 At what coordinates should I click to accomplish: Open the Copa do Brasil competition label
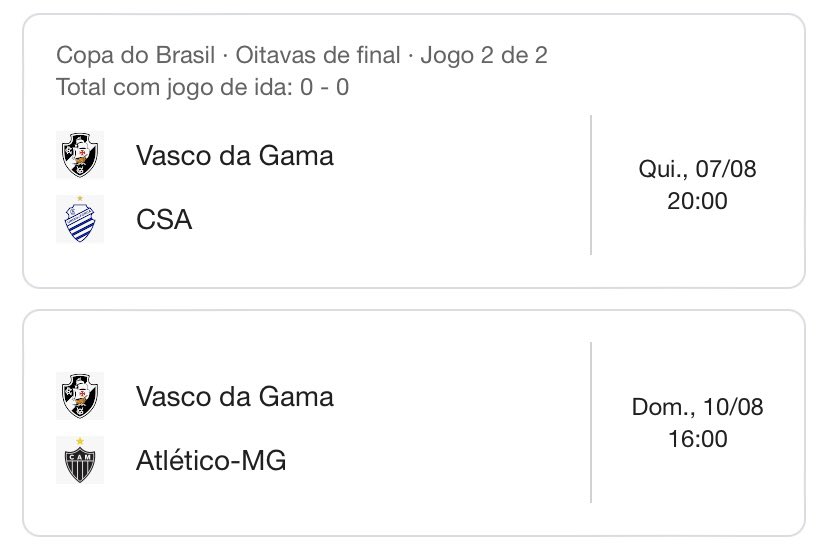point(120,54)
